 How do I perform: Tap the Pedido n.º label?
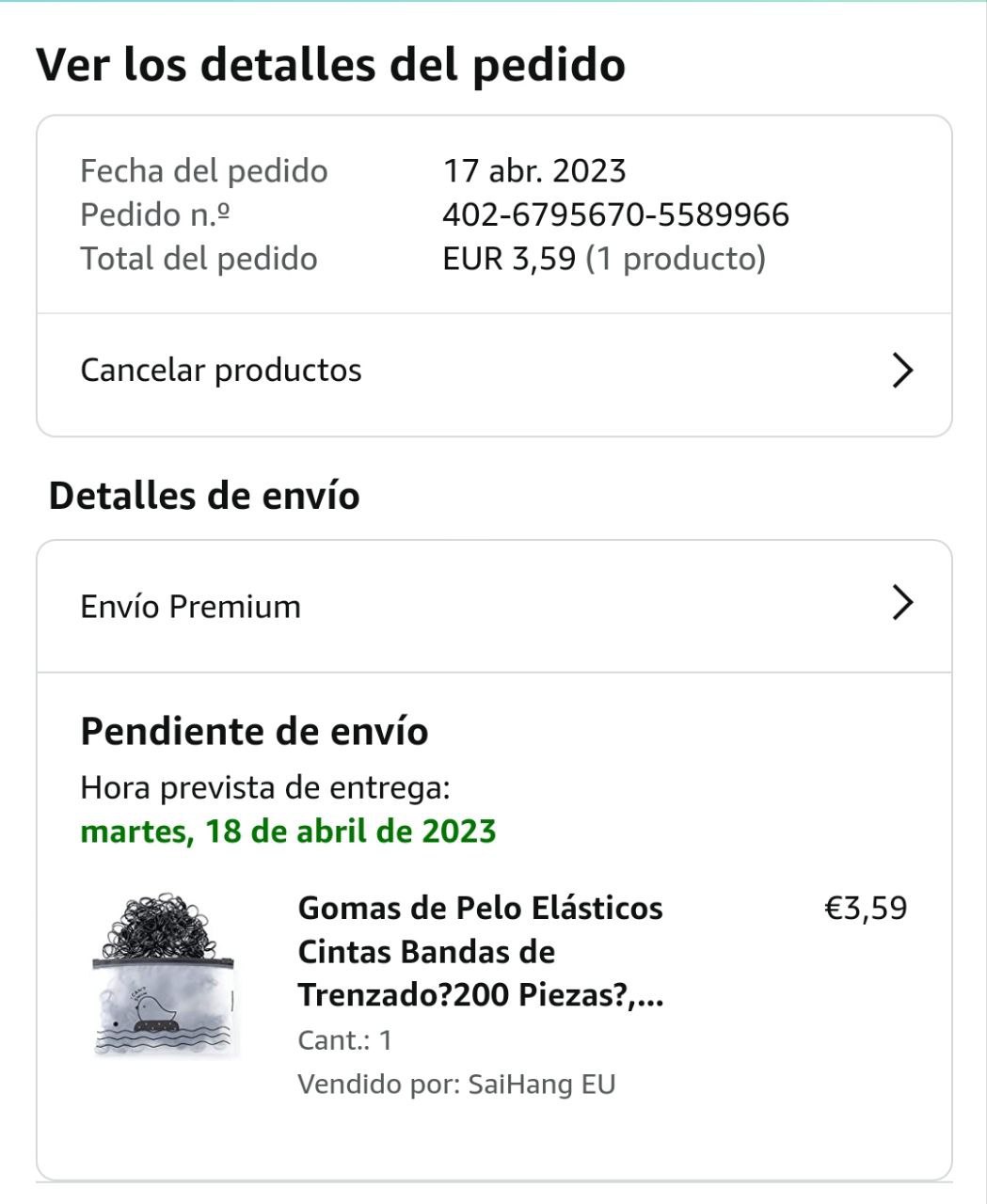pyautogui.click(x=155, y=215)
